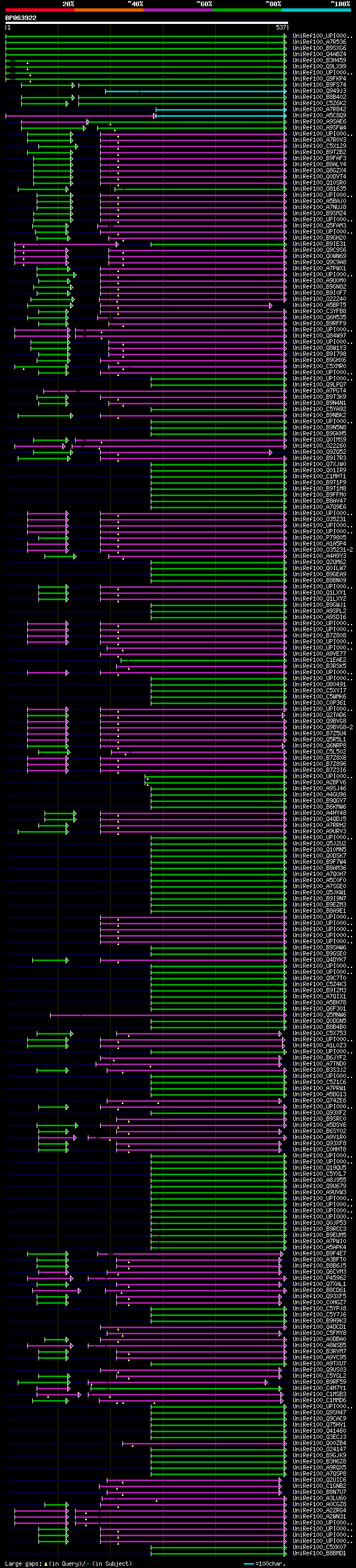Select the UniRef100_B9RCC3 label
Viewport: 356px width, 1568px height.
[x=319, y=1229]
